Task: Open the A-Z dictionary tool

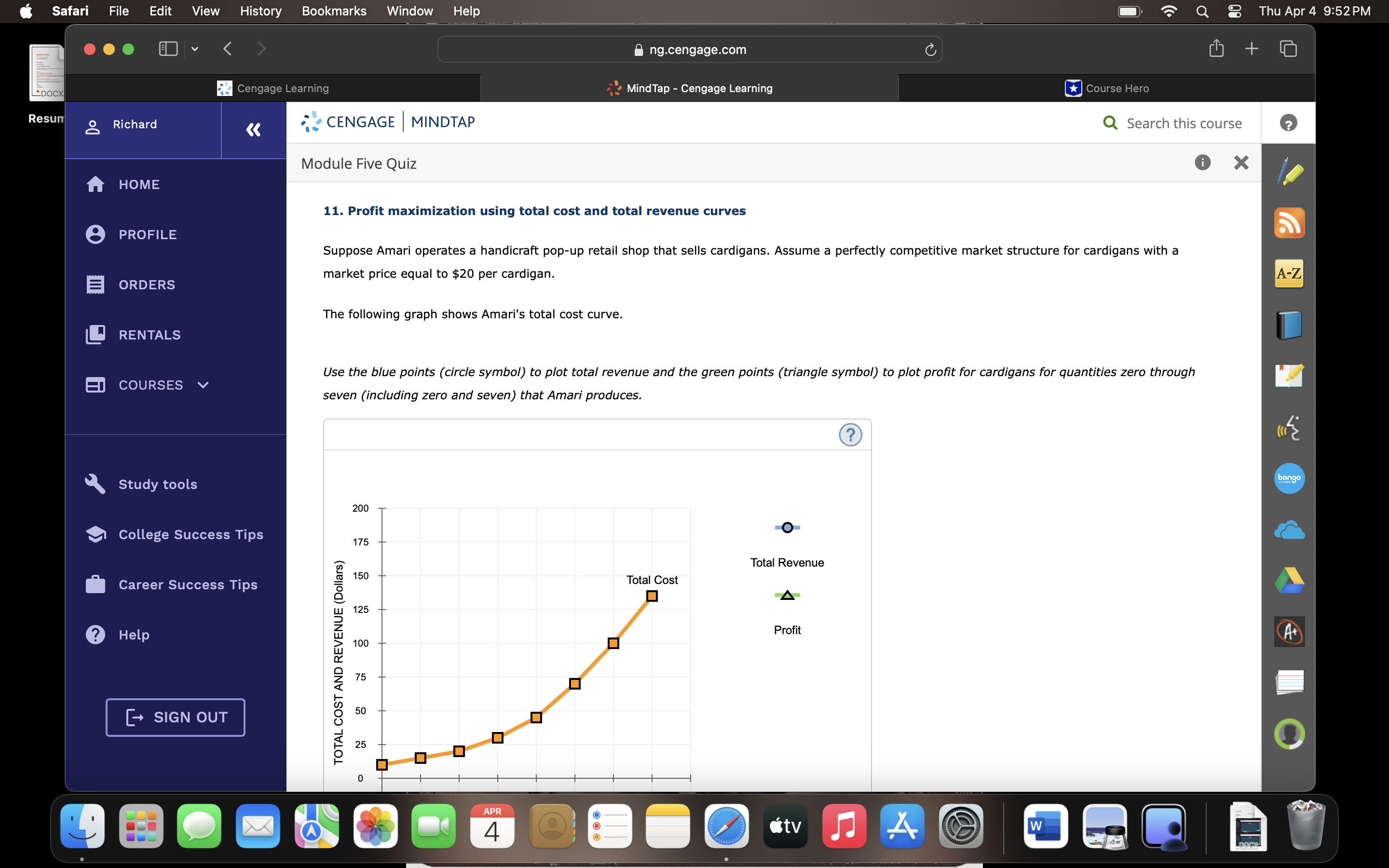Action: pos(1289,274)
